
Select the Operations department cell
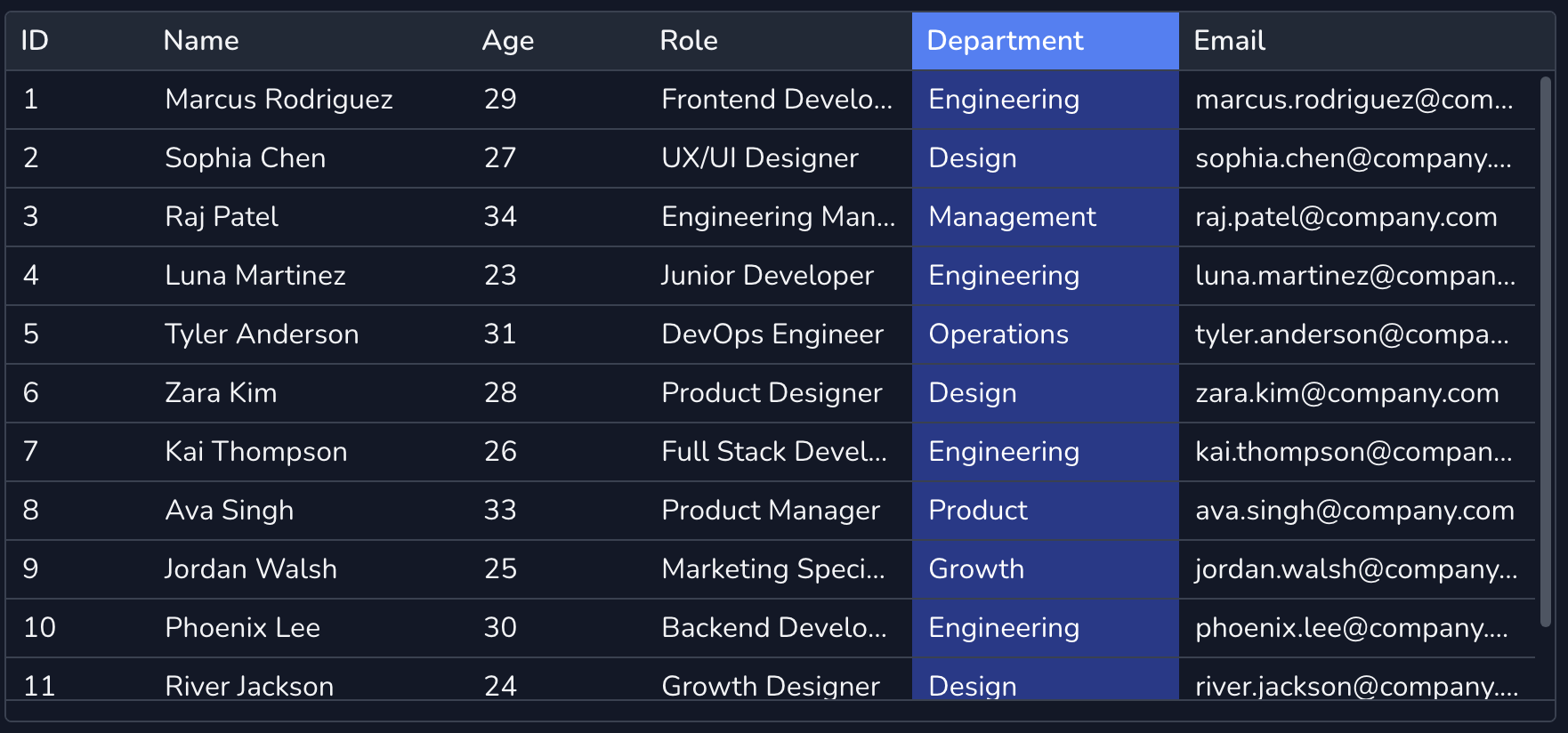[998, 334]
